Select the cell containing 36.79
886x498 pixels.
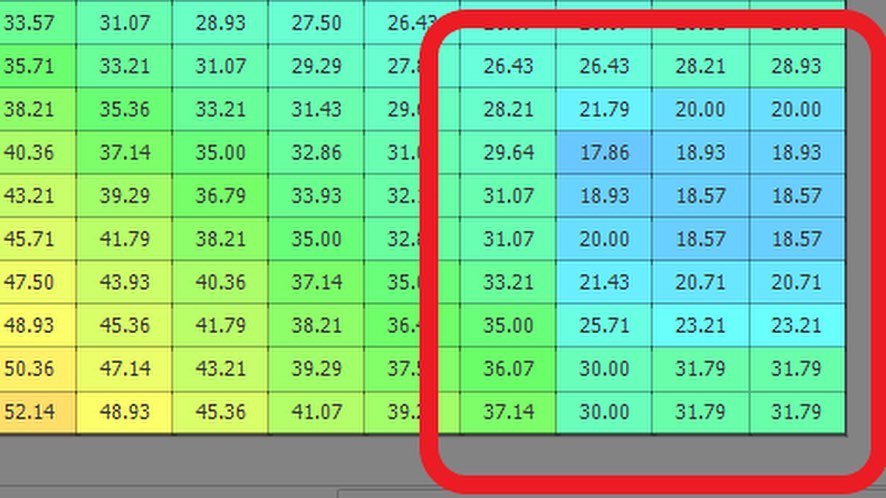[220, 196]
